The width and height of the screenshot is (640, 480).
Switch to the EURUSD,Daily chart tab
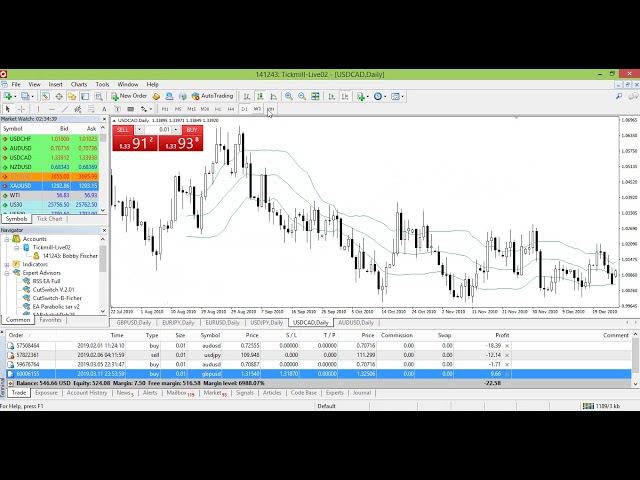pyautogui.click(x=221, y=323)
